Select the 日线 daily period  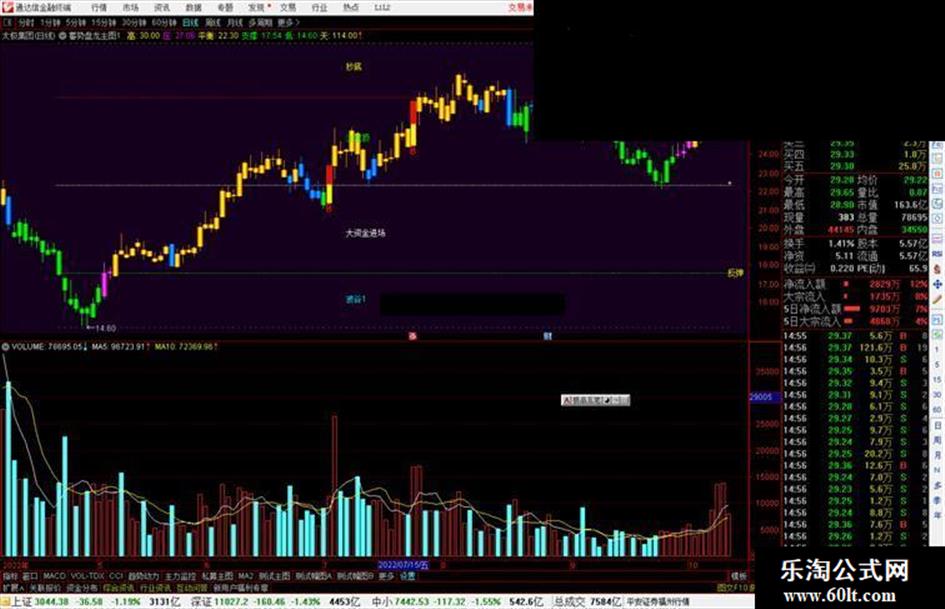point(190,22)
